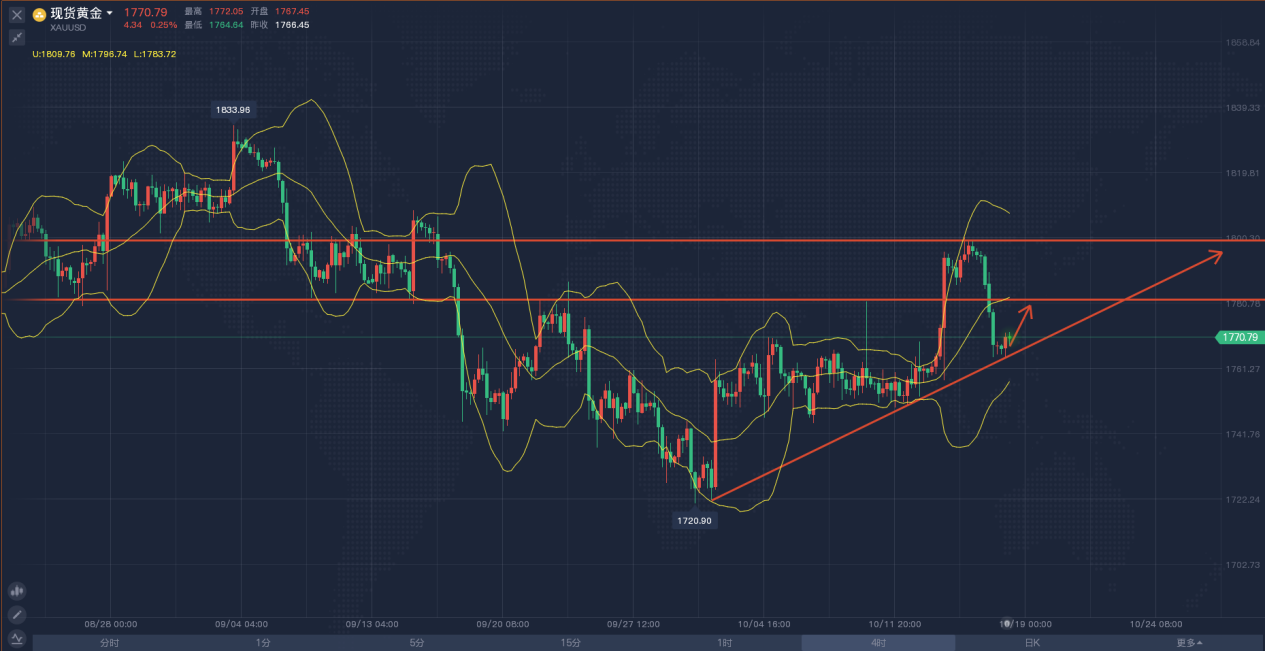
Task: Switch to the 日K timeframe tab
Action: pos(1033,643)
